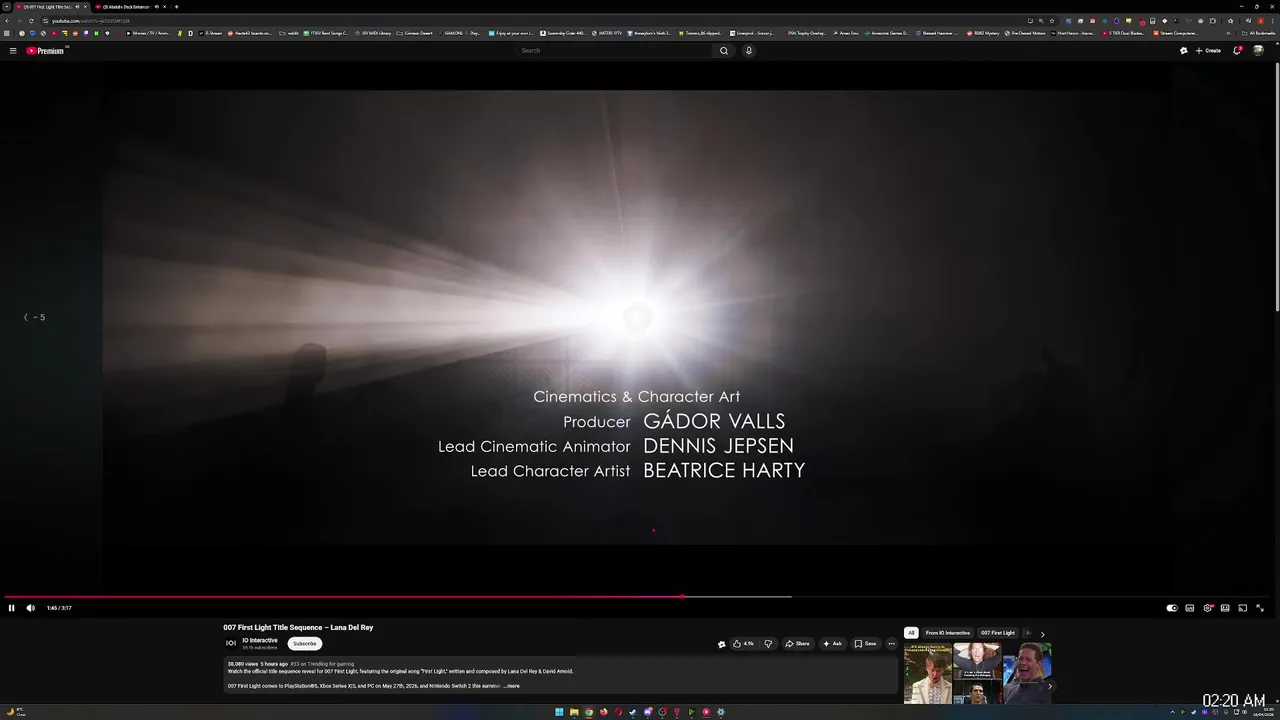Open IO Interactive channel name link
Image resolution: width=1280 pixels, height=720 pixels.
tap(260, 640)
